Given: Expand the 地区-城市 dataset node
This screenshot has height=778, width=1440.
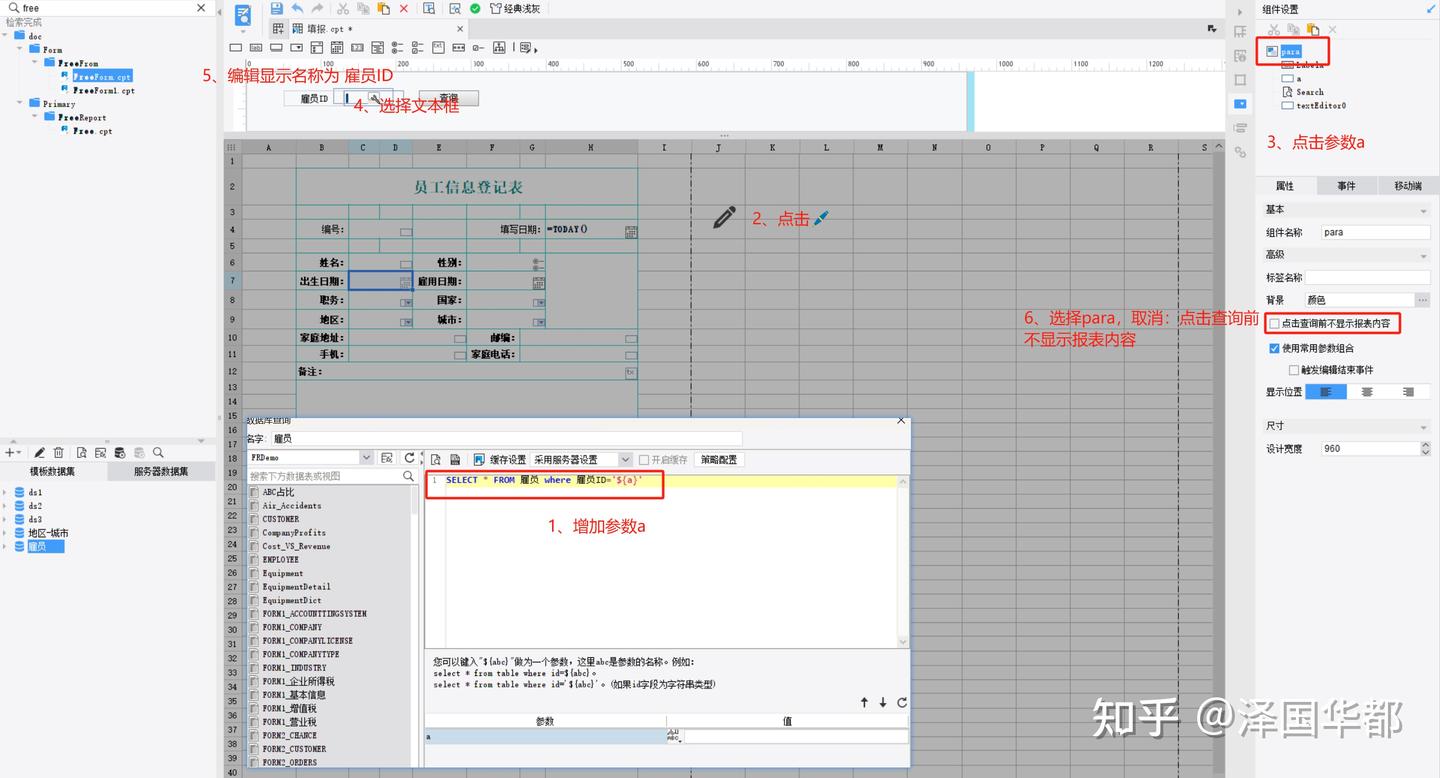Looking at the screenshot, I should [6, 533].
